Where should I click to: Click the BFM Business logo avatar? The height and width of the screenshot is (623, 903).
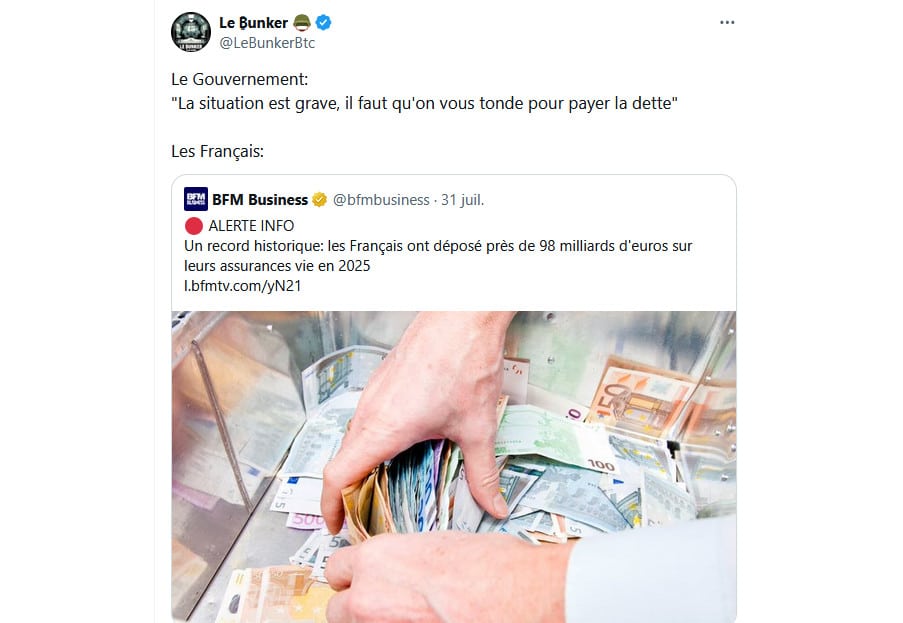[x=196, y=199]
